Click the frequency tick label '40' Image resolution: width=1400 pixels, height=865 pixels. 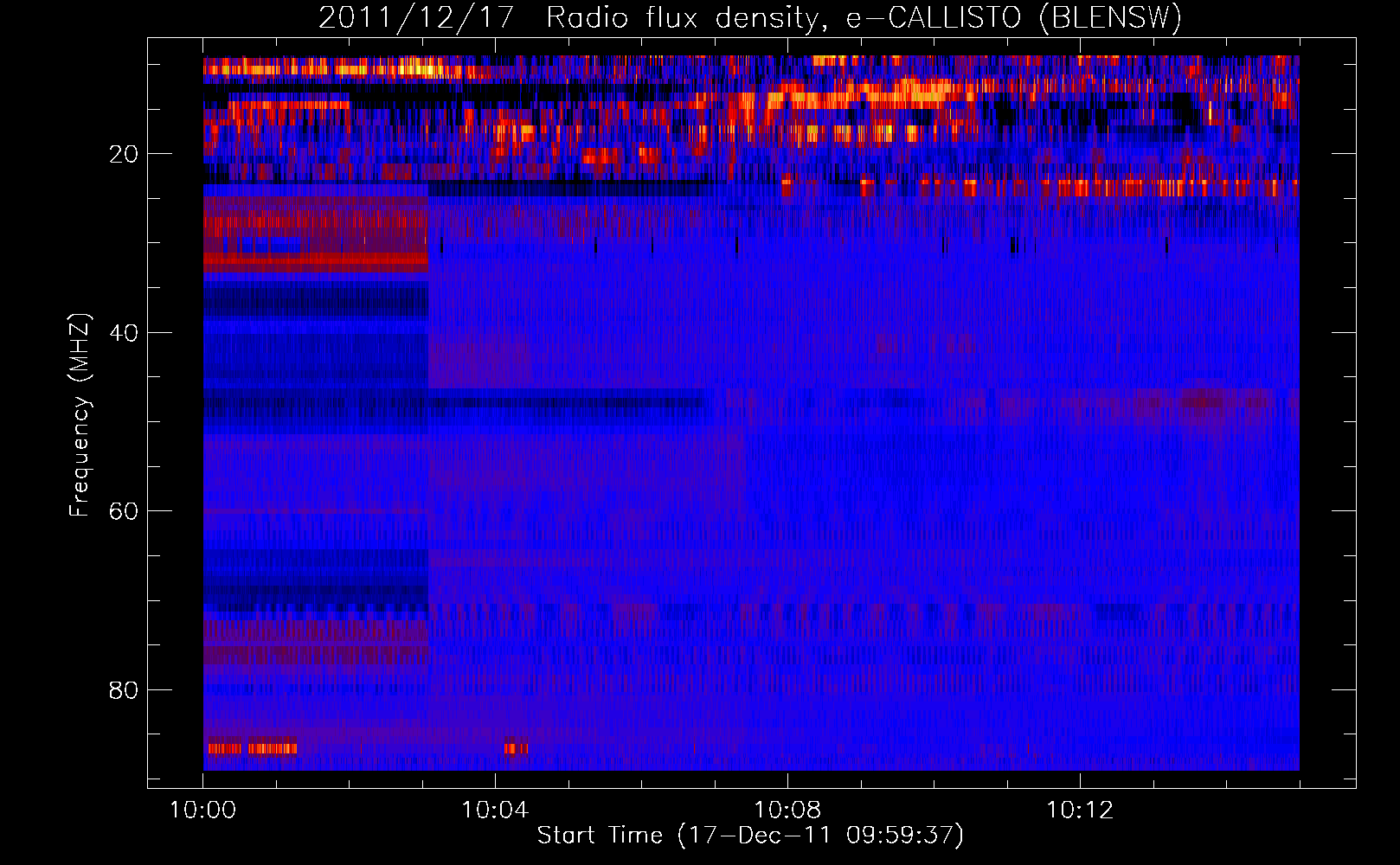124,333
